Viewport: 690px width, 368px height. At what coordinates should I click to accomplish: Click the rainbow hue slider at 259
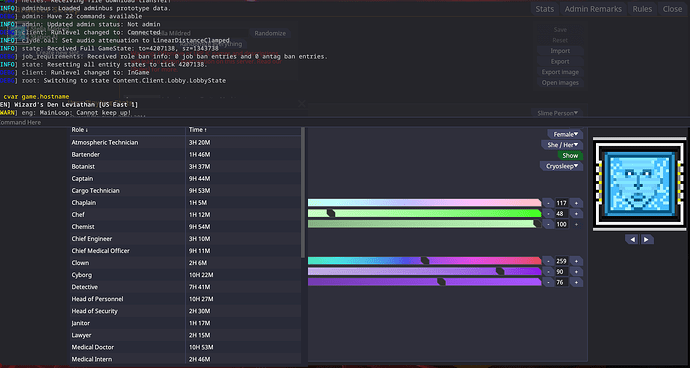(x=425, y=261)
